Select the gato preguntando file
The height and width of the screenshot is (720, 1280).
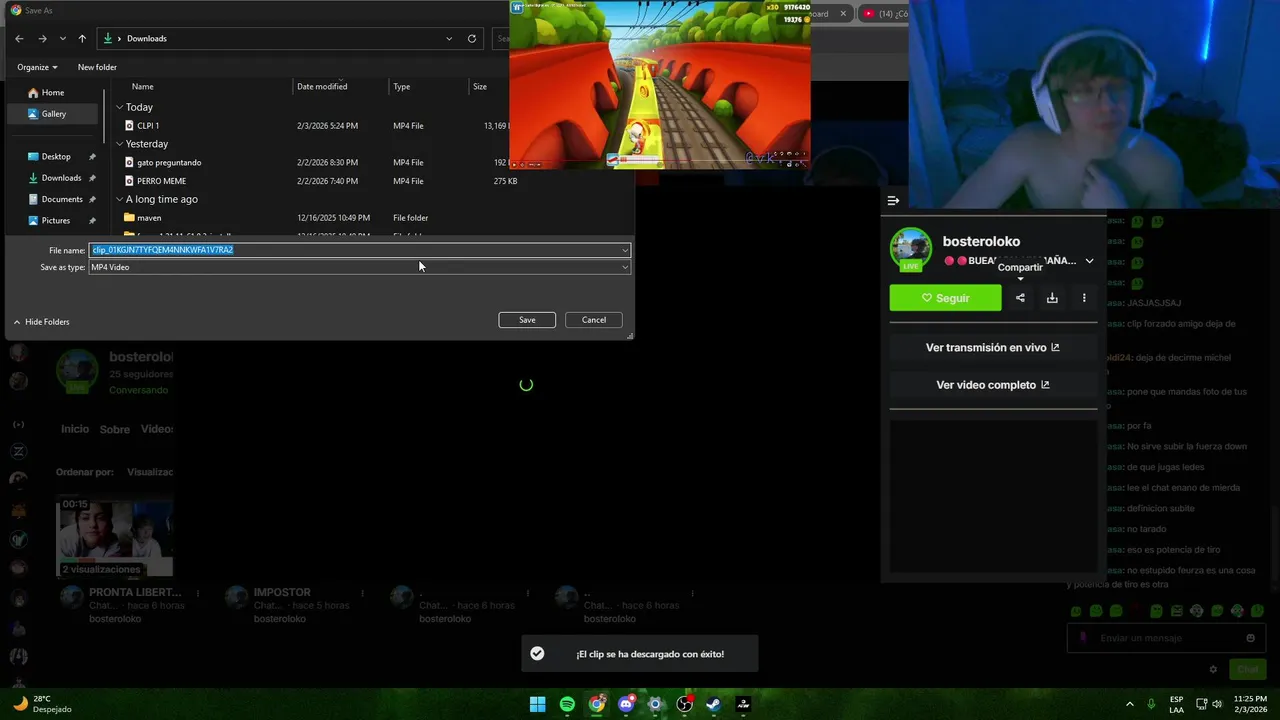[169, 162]
